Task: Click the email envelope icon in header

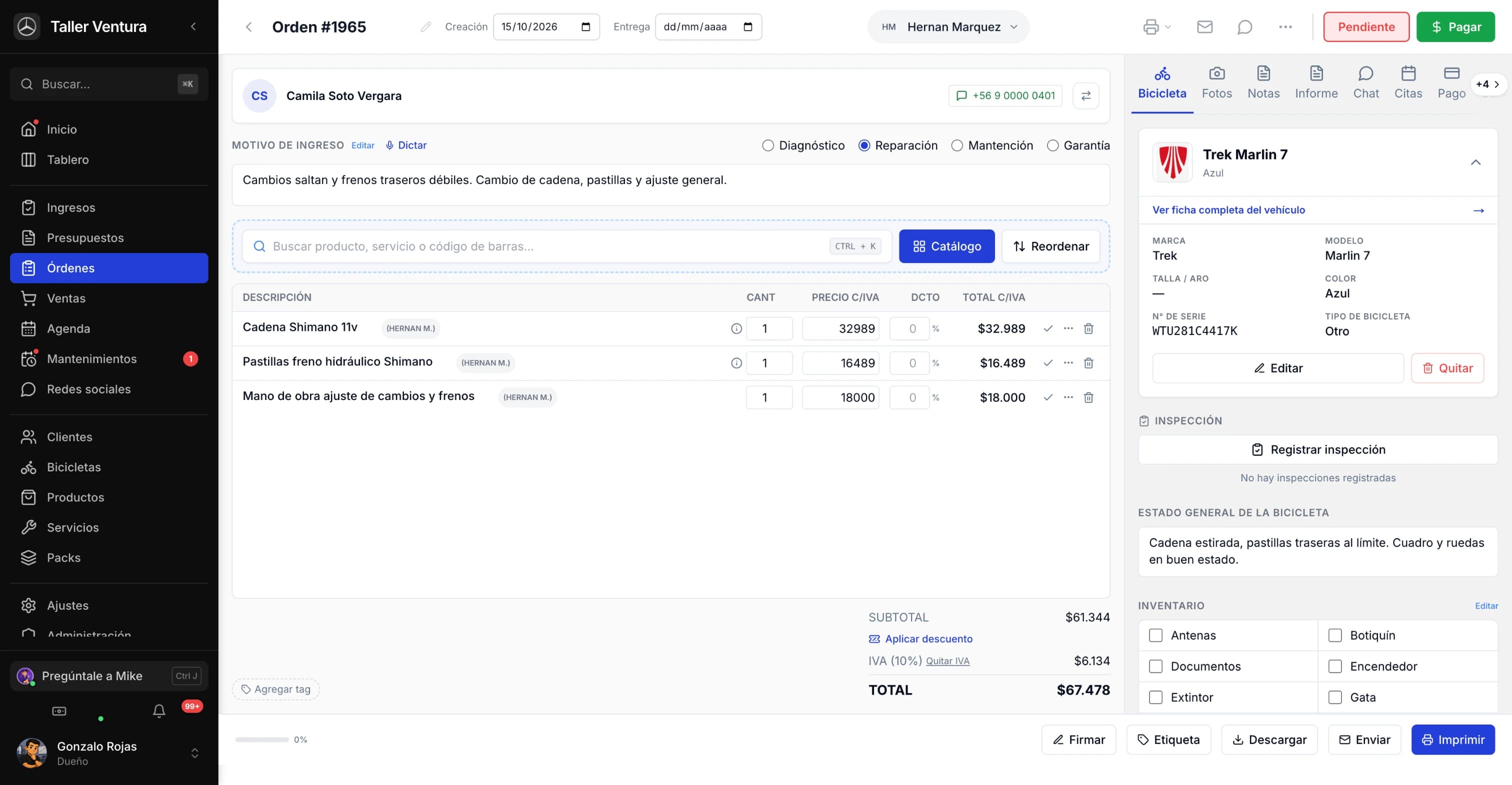Action: (x=1204, y=27)
